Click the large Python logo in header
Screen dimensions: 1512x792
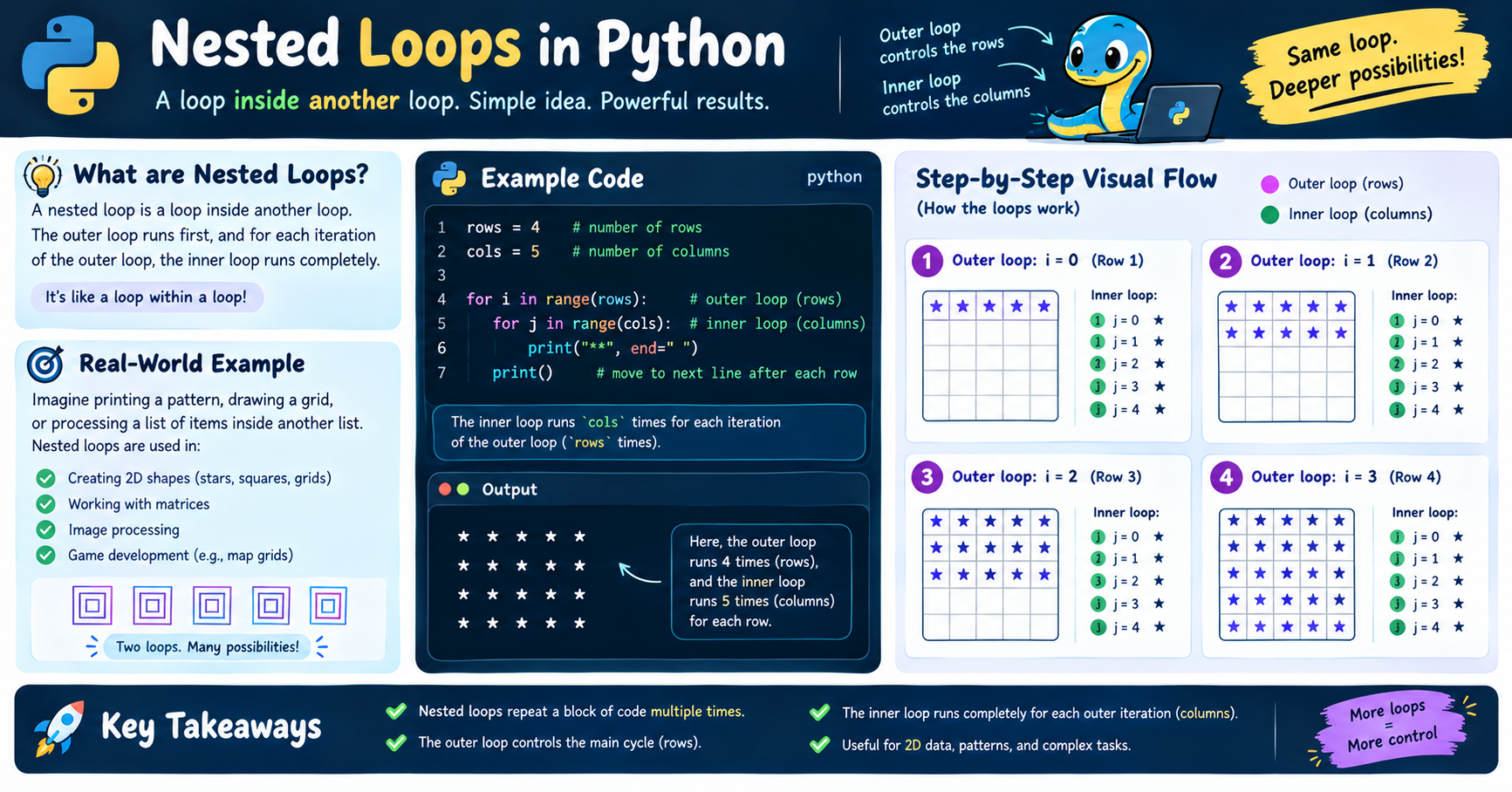[x=71, y=65]
